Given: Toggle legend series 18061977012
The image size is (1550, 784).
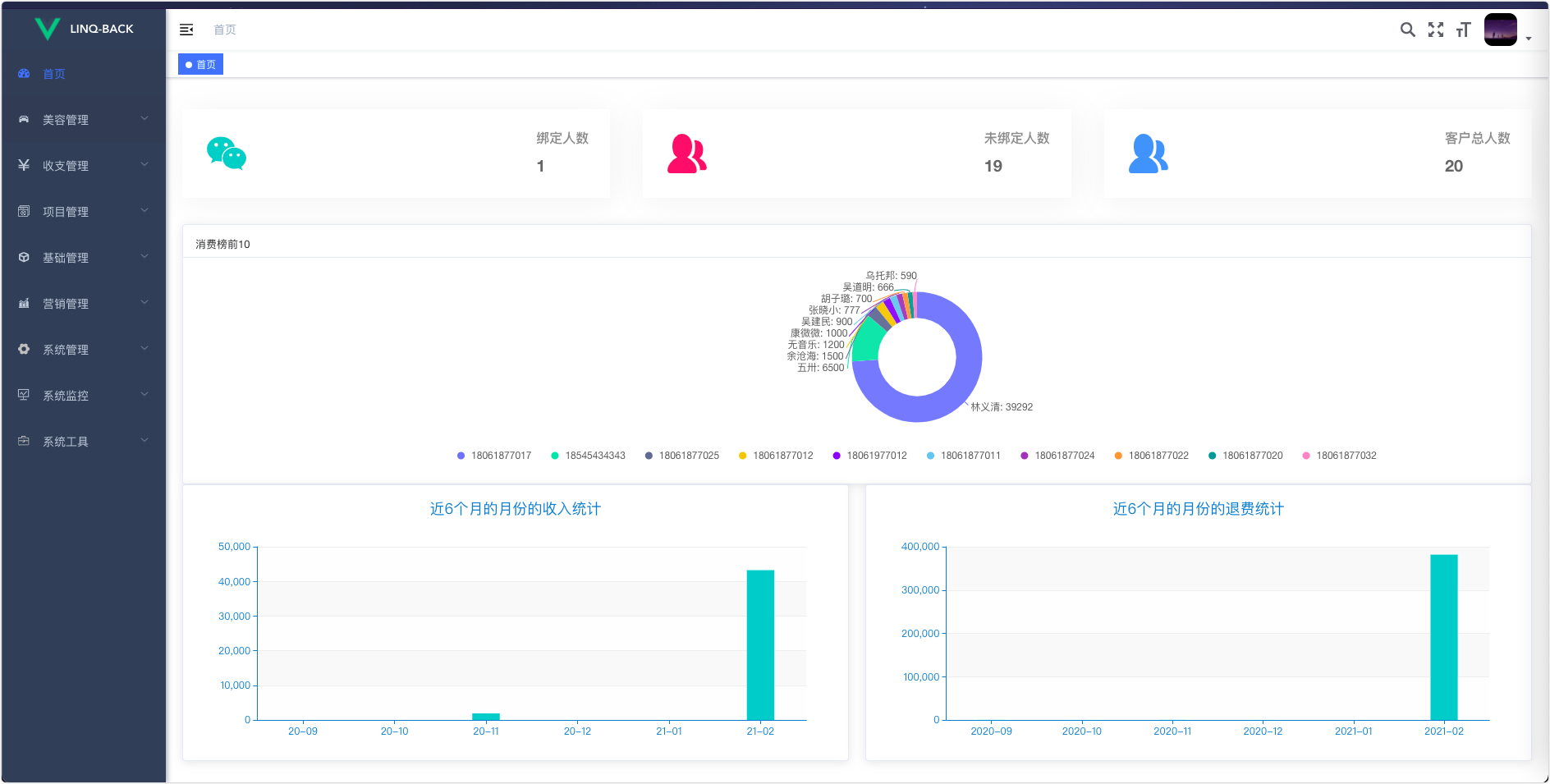Looking at the screenshot, I should (869, 456).
